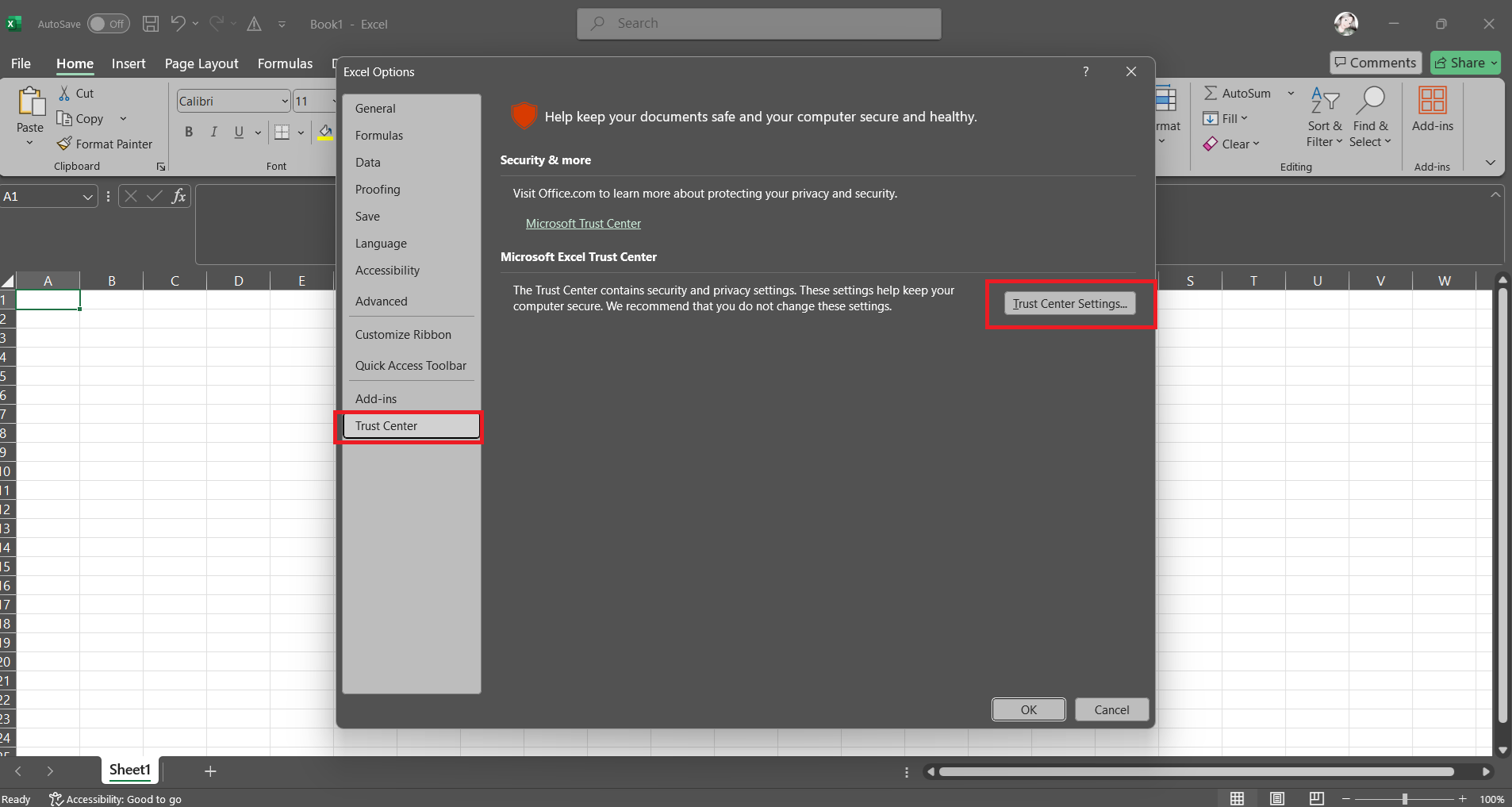Expand the Paste options arrow
Screen dimensions: 1512x807
(x=30, y=144)
